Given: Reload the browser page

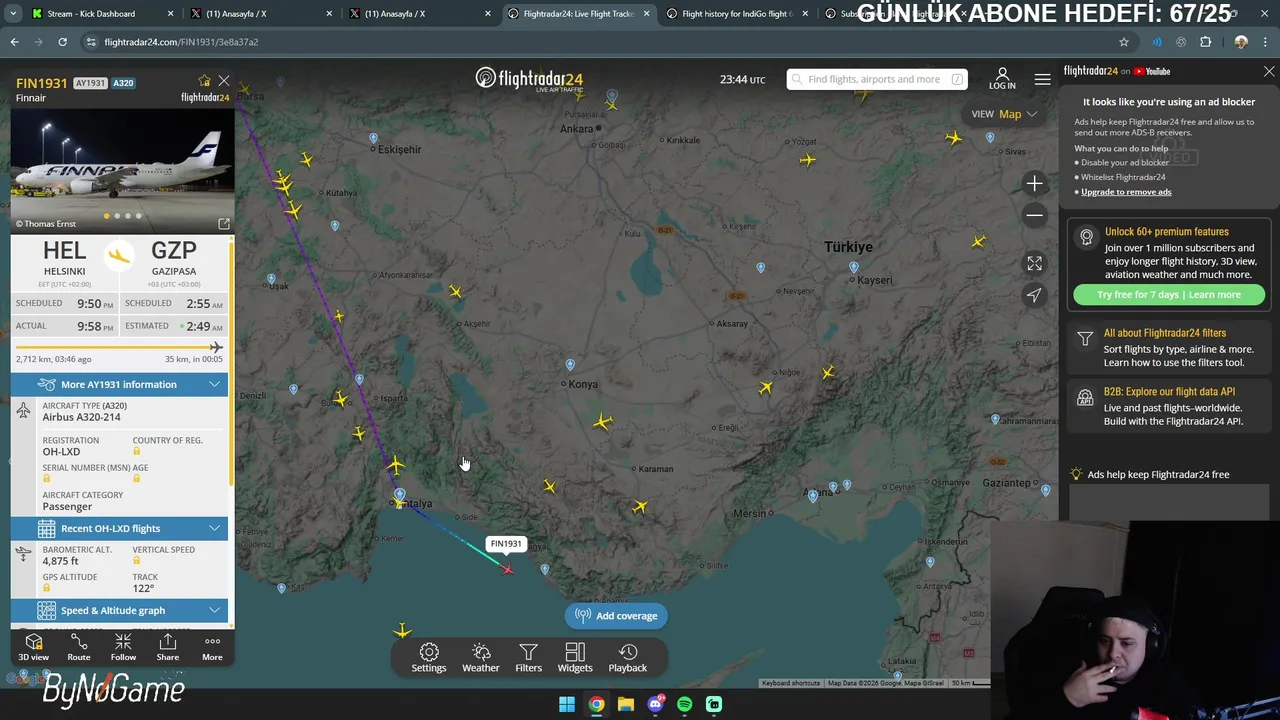Looking at the screenshot, I should [62, 42].
